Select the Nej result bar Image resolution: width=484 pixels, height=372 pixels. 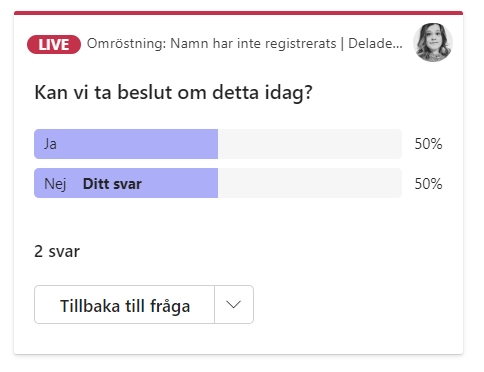click(x=218, y=183)
